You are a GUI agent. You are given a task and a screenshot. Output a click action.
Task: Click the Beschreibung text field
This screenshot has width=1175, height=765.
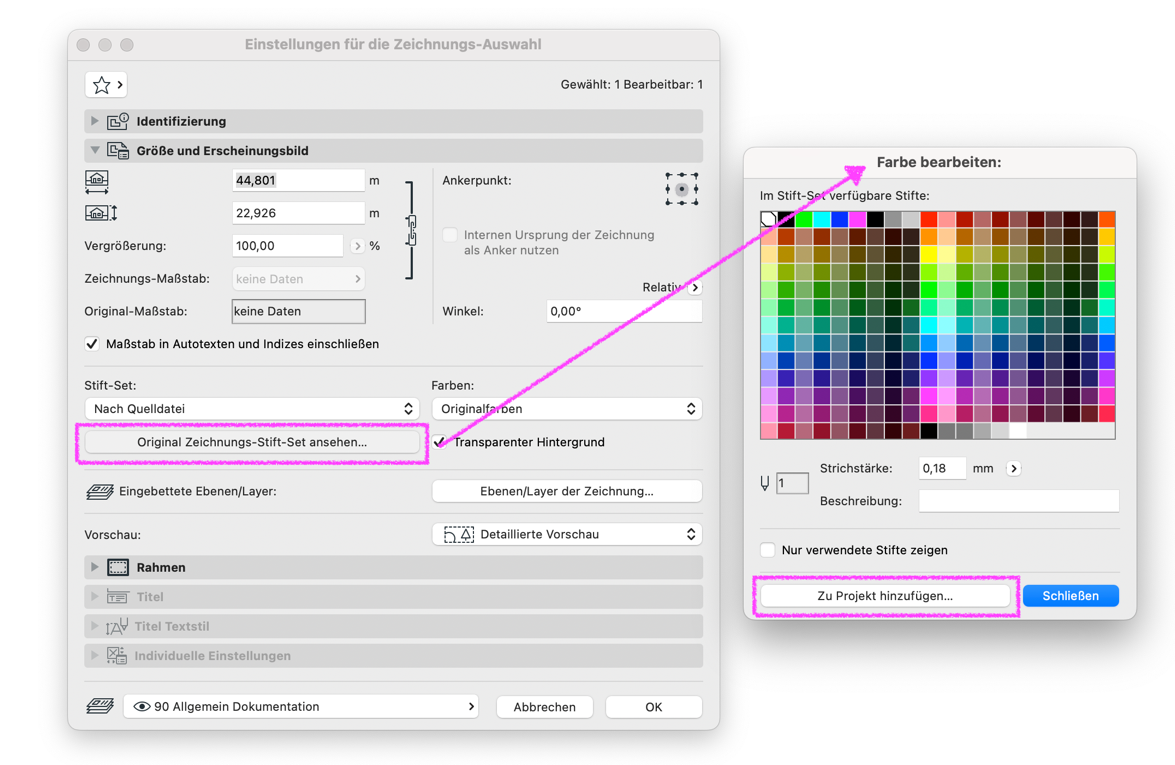(1019, 501)
